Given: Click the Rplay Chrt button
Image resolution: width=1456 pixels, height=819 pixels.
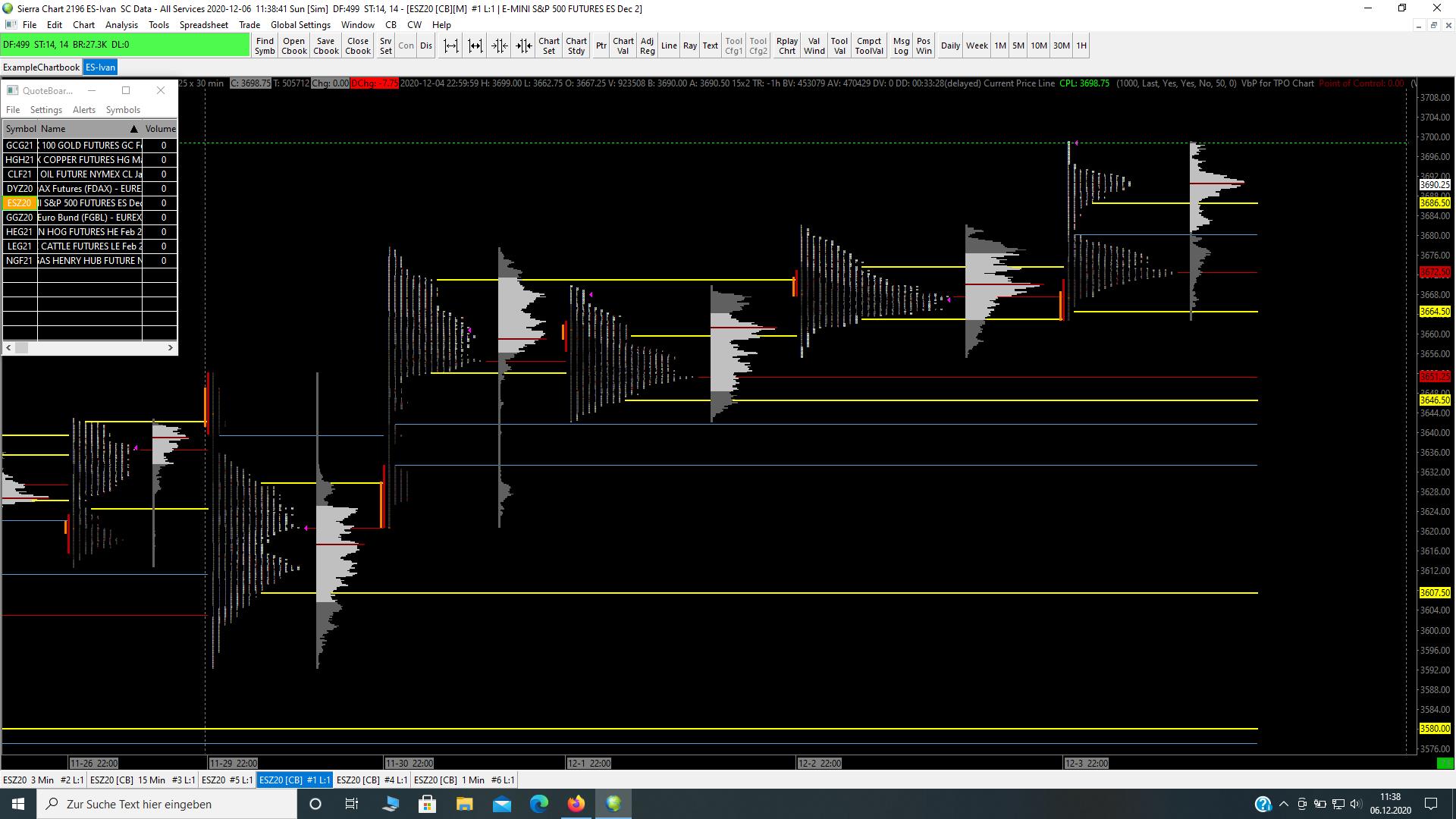Looking at the screenshot, I should point(786,45).
